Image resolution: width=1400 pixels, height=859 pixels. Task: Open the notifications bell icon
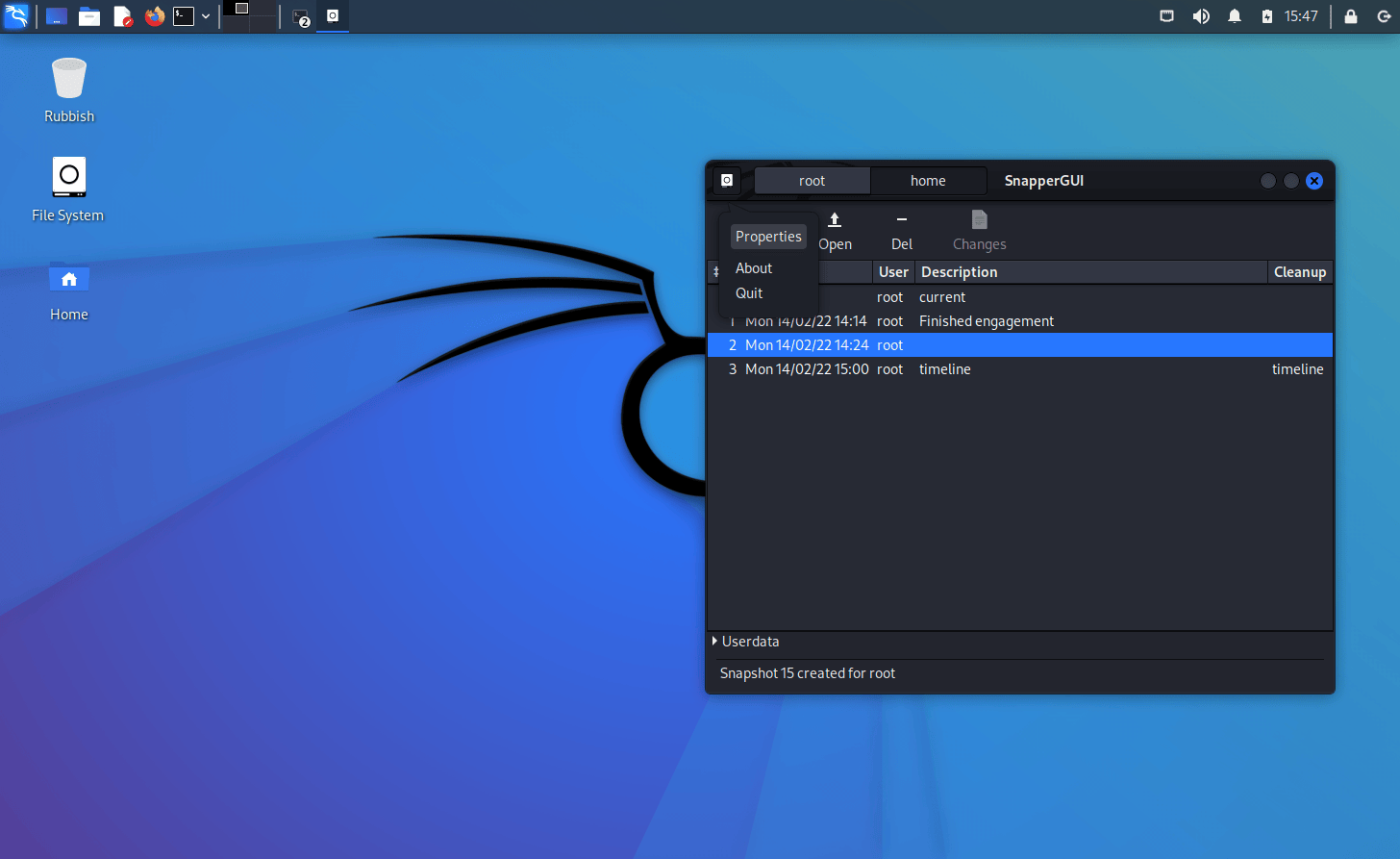[1235, 16]
